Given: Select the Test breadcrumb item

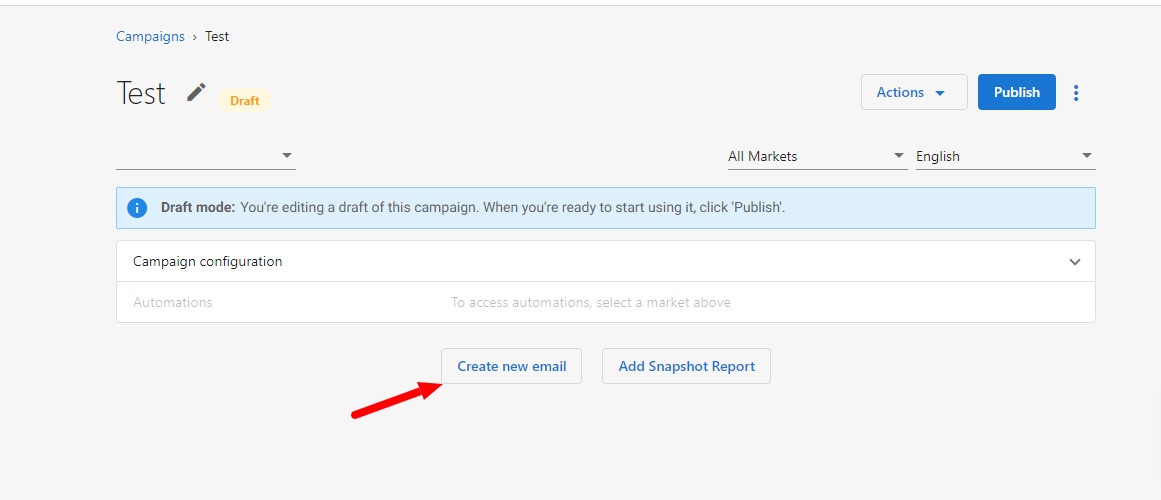Looking at the screenshot, I should (x=217, y=36).
